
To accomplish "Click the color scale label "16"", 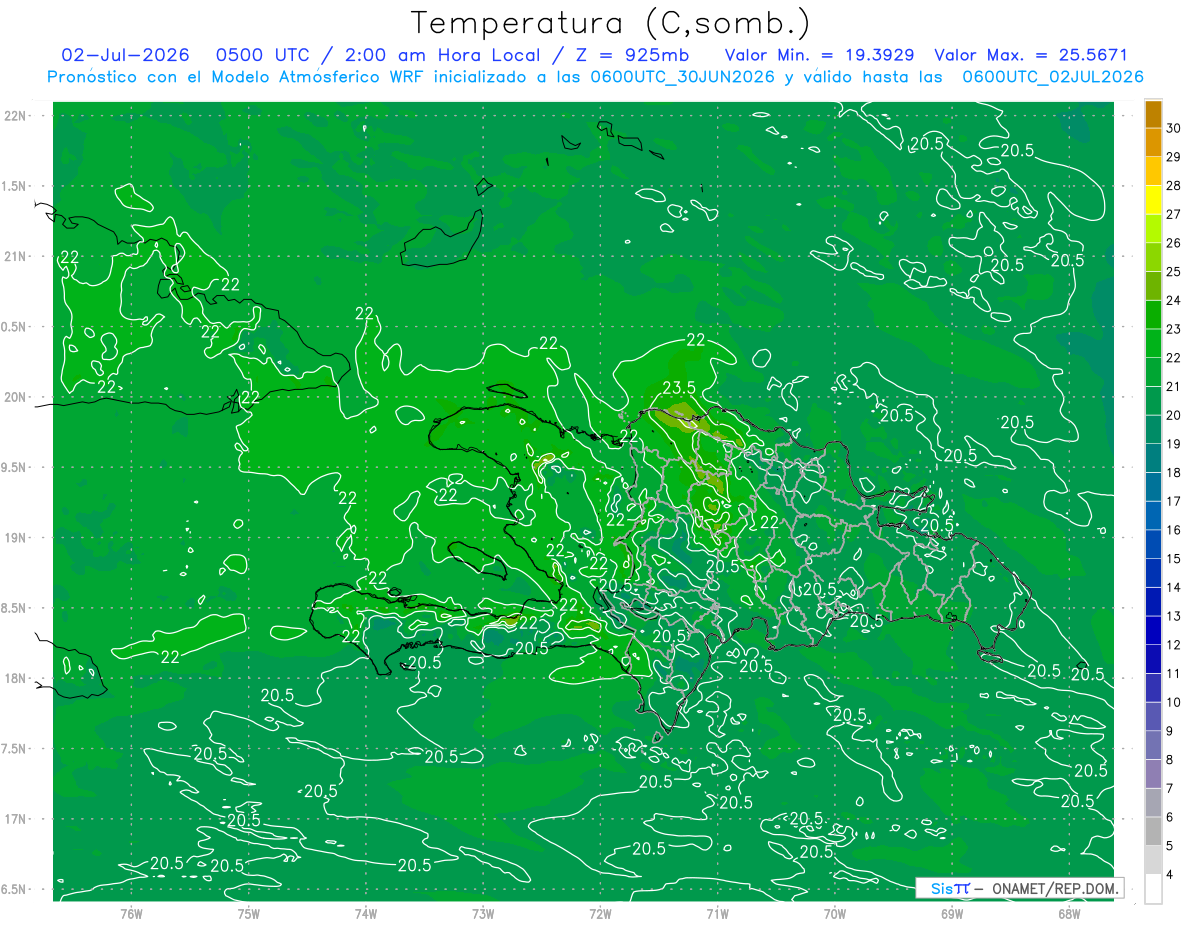I will coord(1174,530).
